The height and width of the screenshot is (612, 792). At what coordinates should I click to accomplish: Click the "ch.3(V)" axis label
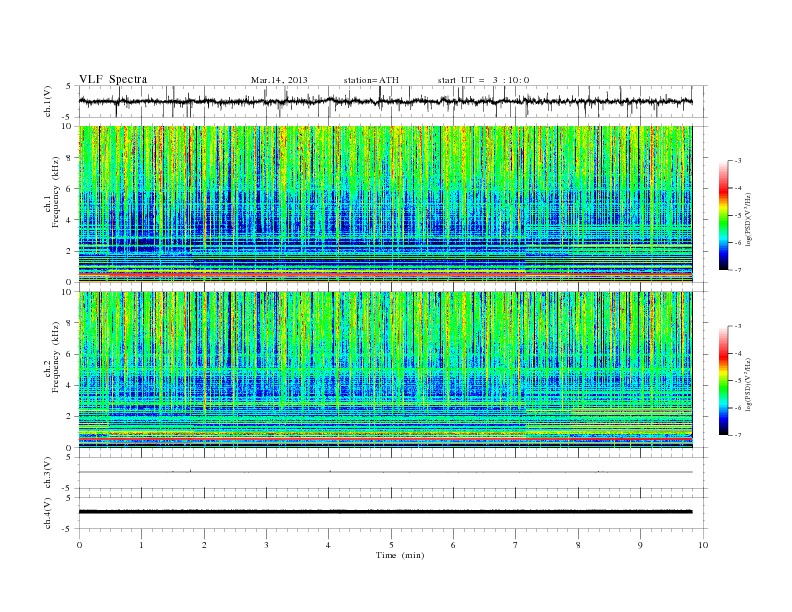pos(48,473)
